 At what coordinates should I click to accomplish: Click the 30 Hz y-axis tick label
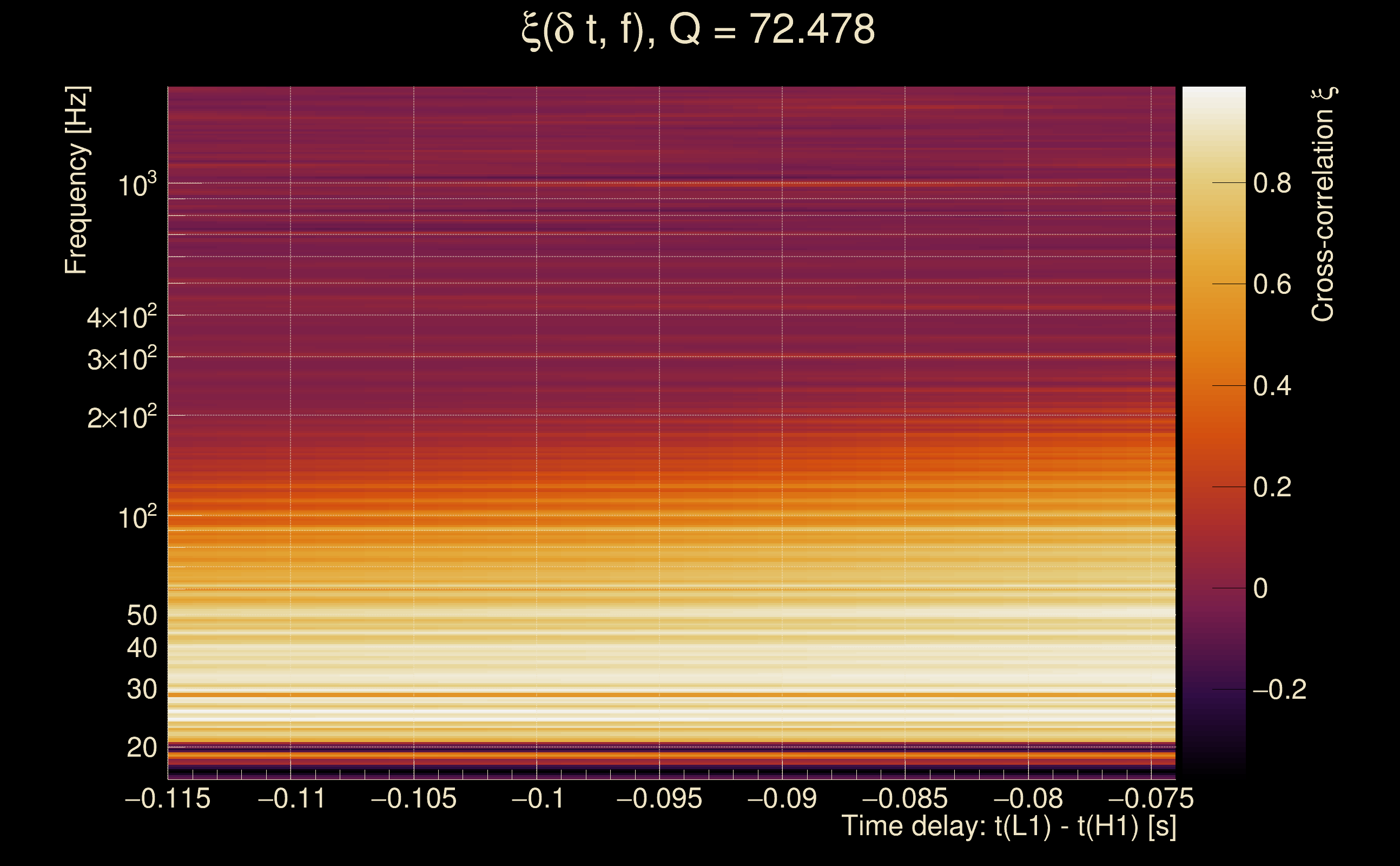141,690
